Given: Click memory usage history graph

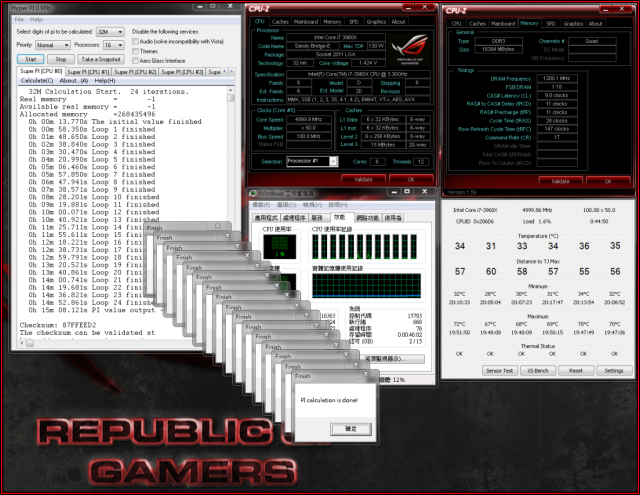Looking at the screenshot, I should (x=366, y=286).
